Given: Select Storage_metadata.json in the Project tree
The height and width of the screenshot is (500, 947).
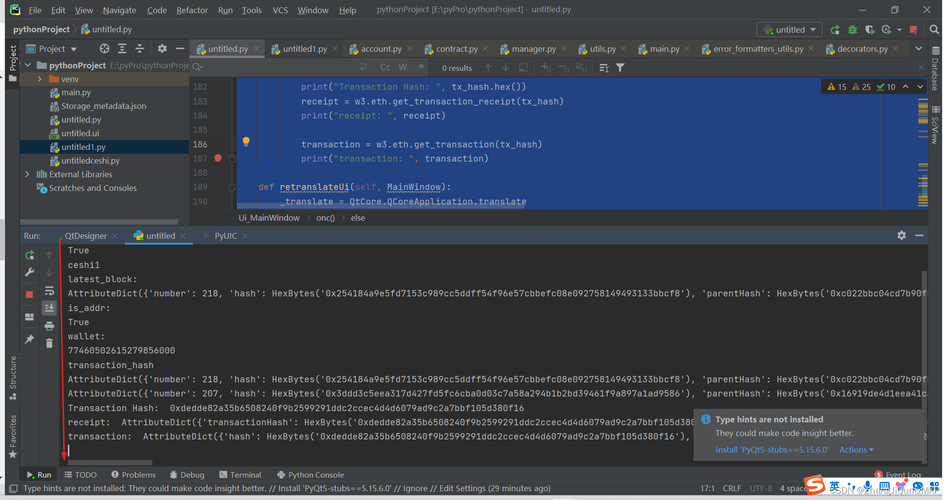Looking at the screenshot, I should (x=103, y=106).
